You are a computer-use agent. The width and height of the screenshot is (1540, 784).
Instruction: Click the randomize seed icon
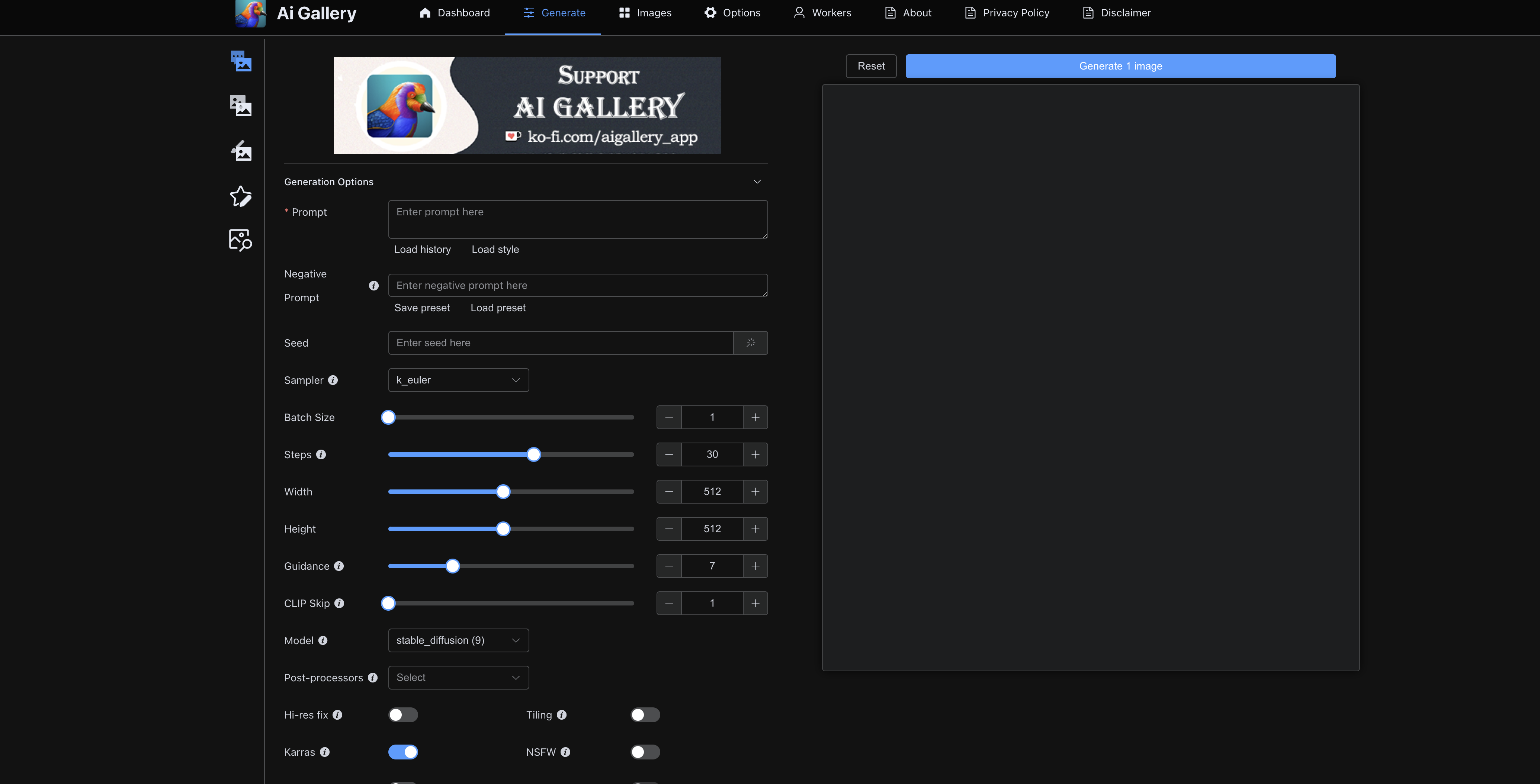pyautogui.click(x=750, y=342)
